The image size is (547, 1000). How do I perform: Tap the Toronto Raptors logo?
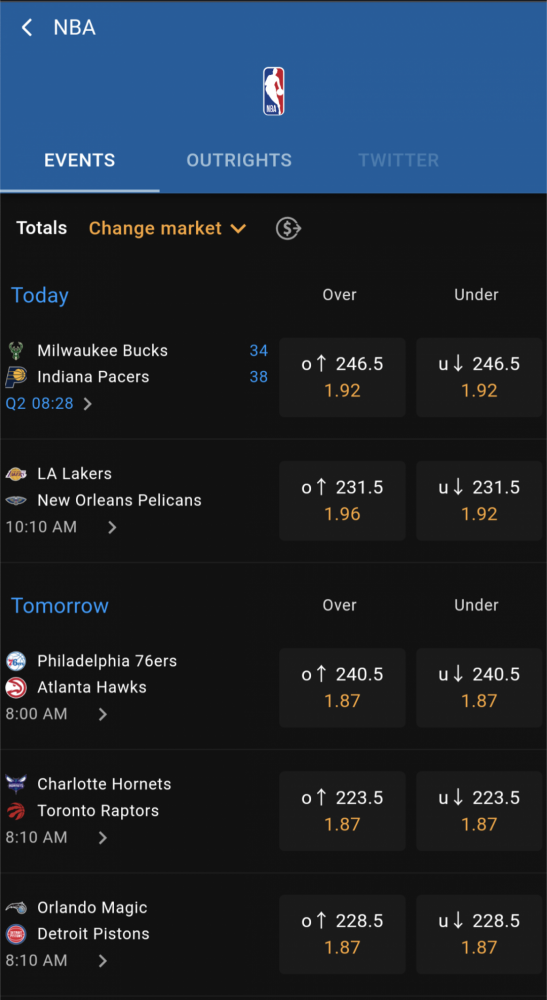pyautogui.click(x=15, y=811)
